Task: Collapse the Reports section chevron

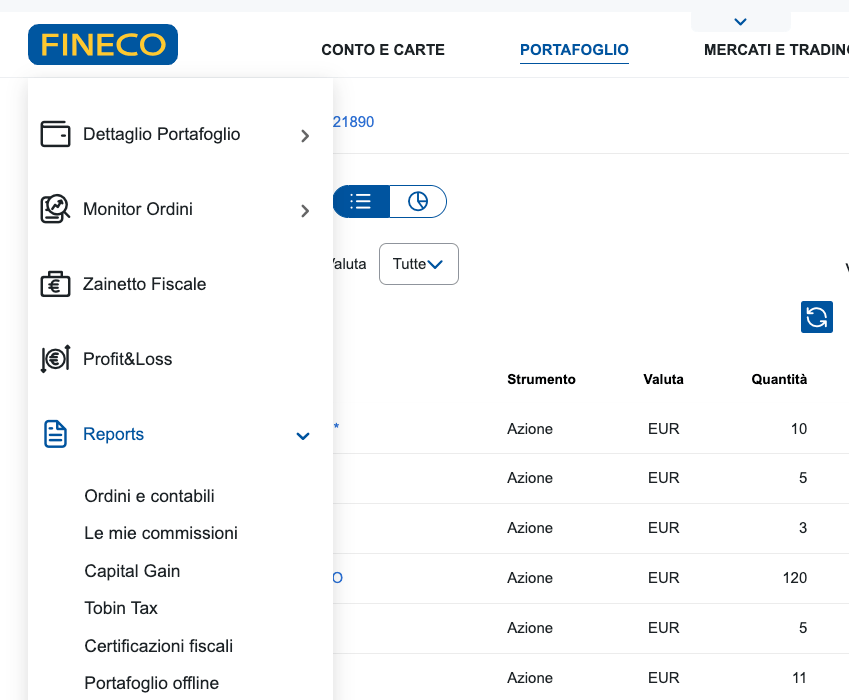Action: [x=303, y=436]
